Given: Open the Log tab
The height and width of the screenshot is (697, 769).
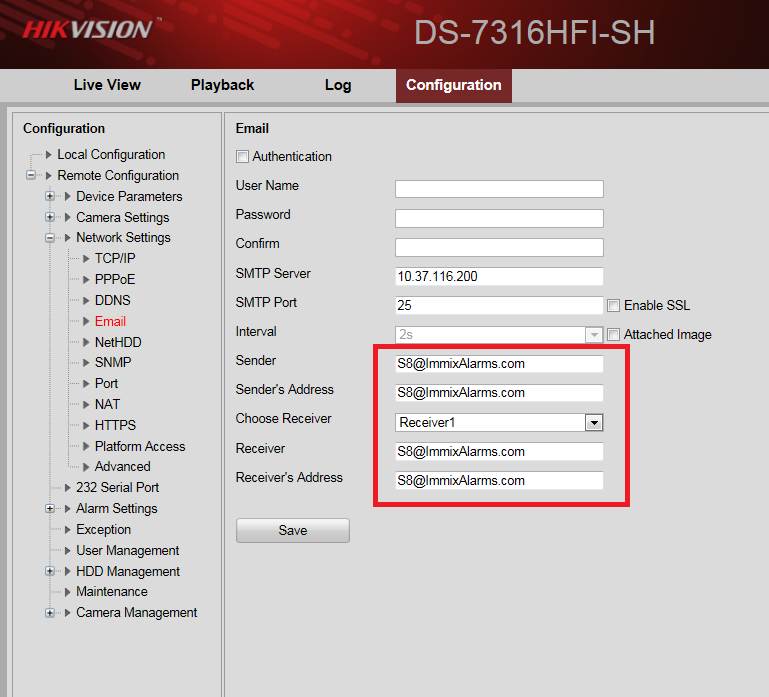Looking at the screenshot, I should pos(338,85).
